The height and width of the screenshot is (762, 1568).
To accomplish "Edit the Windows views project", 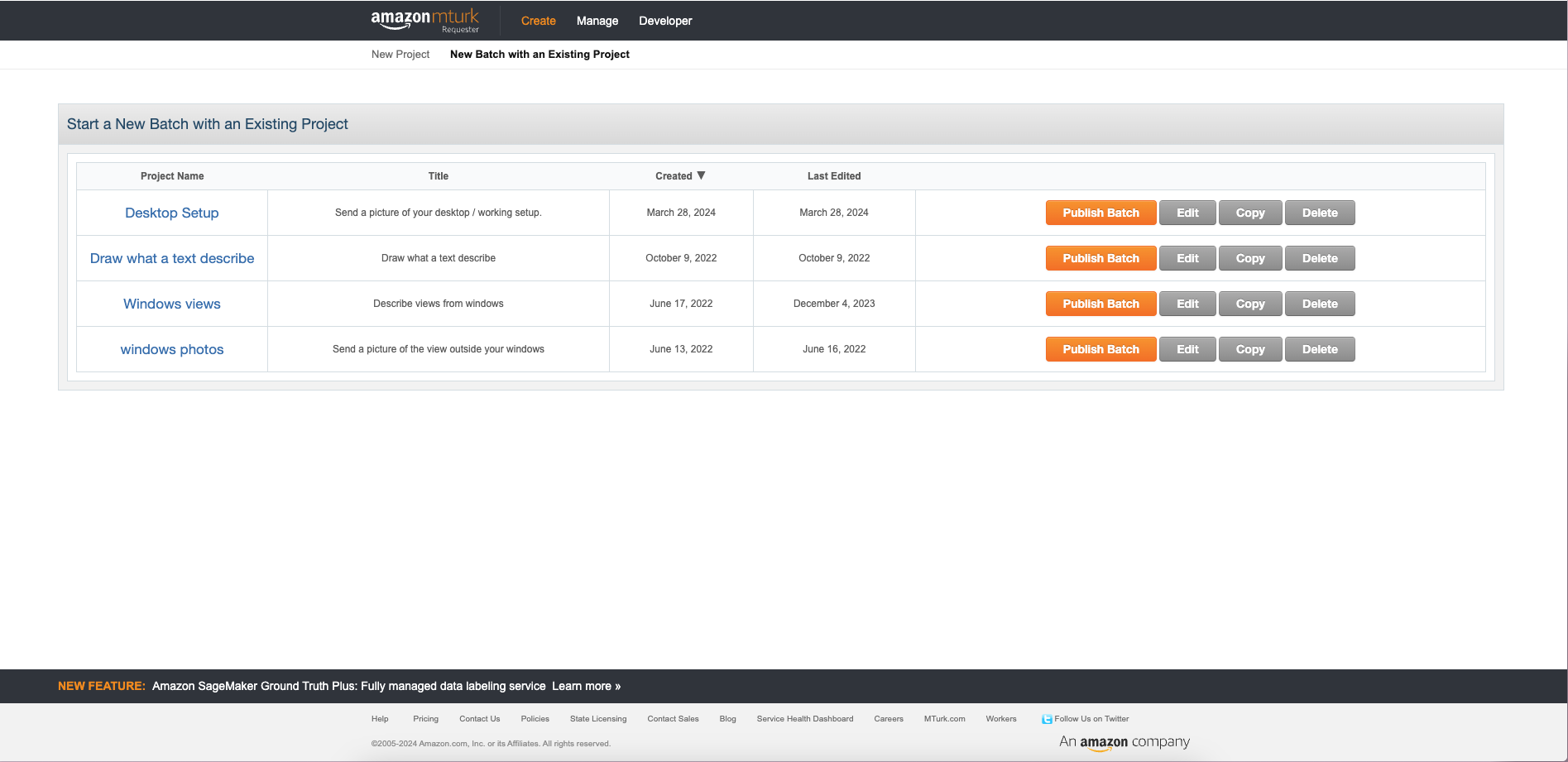I will 1187,304.
